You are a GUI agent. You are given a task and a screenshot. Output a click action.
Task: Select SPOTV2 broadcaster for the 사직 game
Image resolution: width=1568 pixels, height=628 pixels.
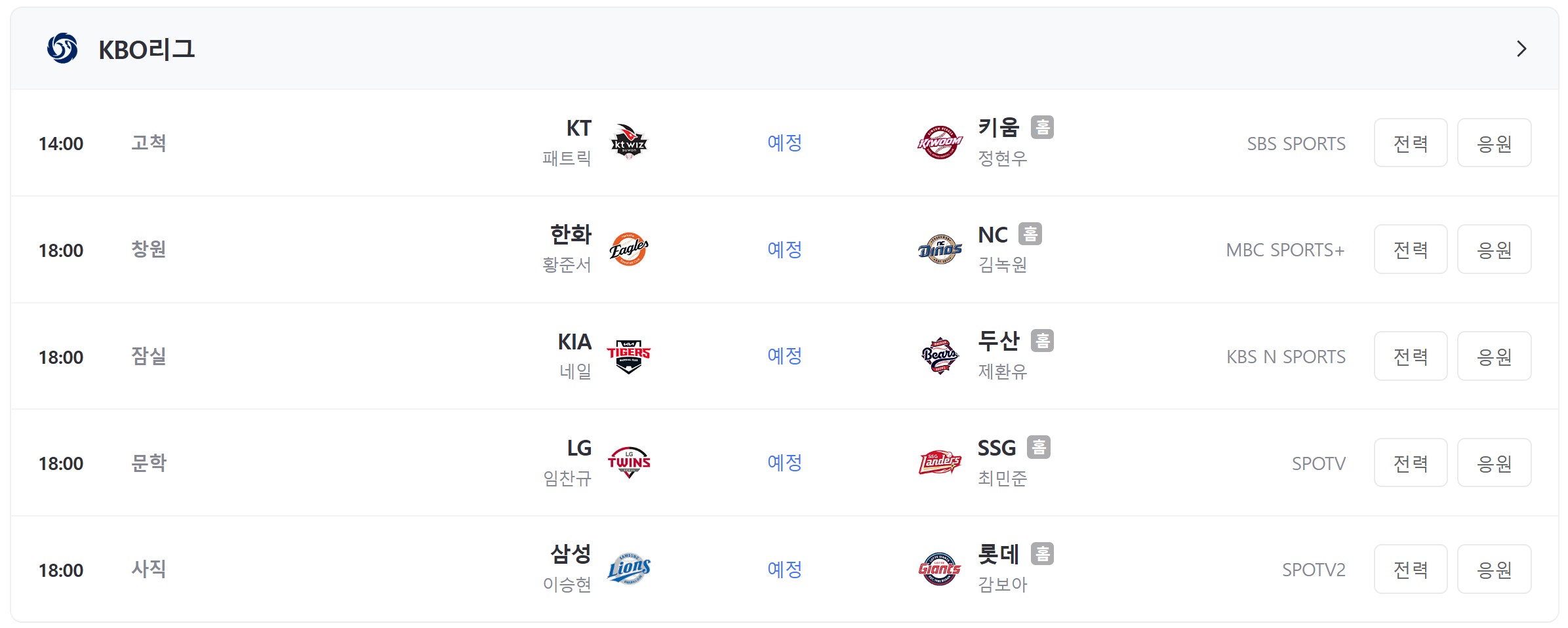click(1314, 570)
